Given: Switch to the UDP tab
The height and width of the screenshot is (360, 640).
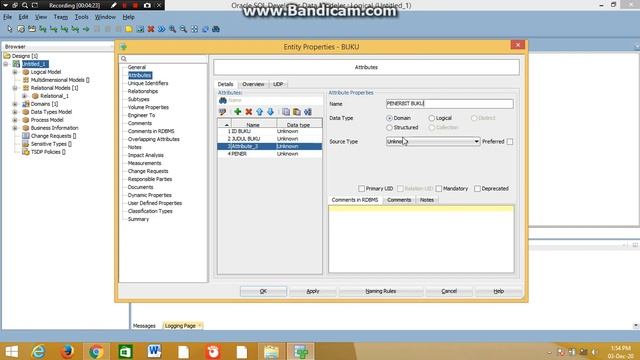Looking at the screenshot, I should [x=278, y=84].
